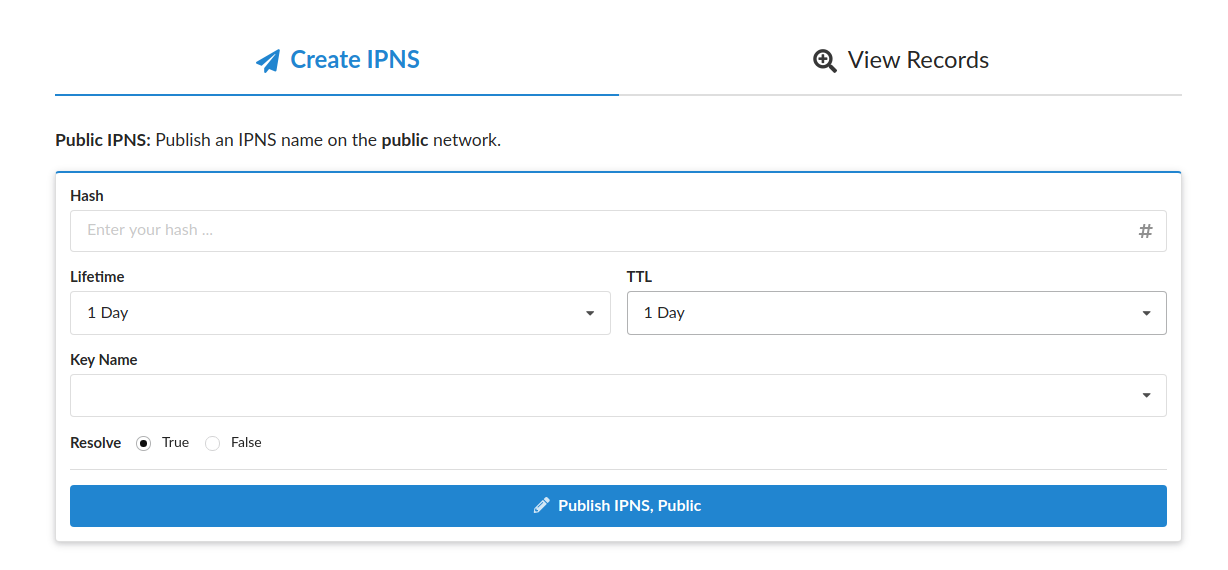The width and height of the screenshot is (1228, 570).
Task: Click the Hash field label
Action: [87, 196]
